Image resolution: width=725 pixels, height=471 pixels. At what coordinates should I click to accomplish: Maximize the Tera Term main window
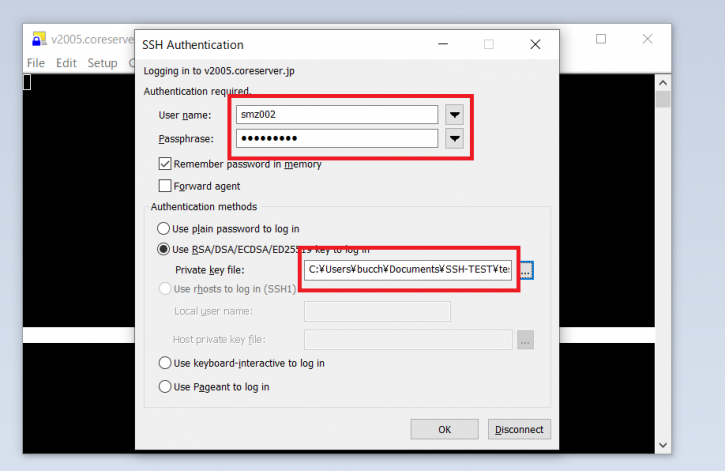[x=601, y=39]
